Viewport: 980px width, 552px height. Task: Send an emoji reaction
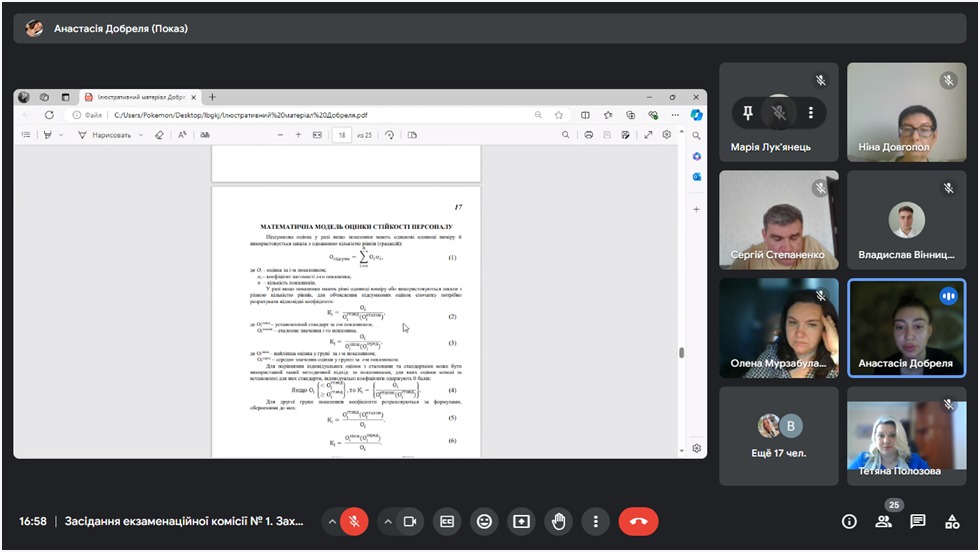click(x=485, y=521)
